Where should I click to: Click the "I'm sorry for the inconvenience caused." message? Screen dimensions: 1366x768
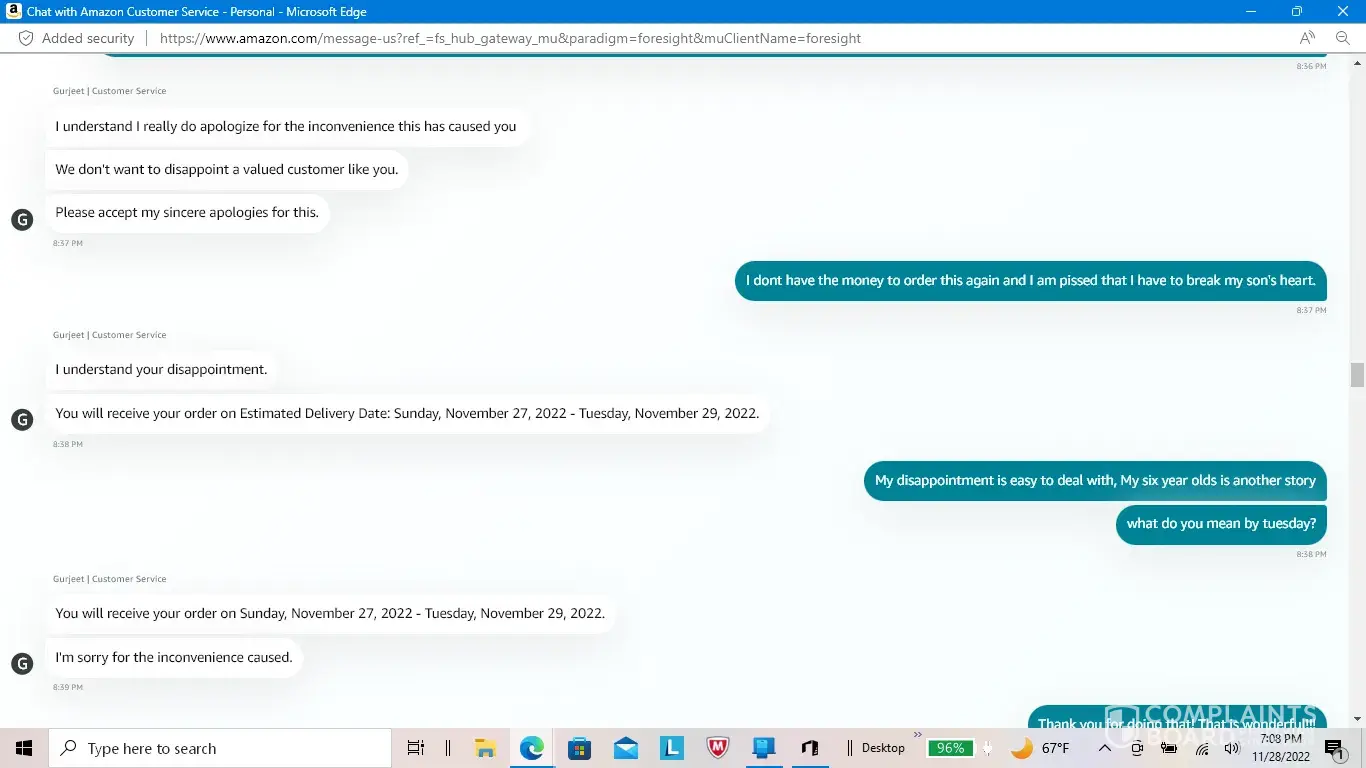(174, 657)
